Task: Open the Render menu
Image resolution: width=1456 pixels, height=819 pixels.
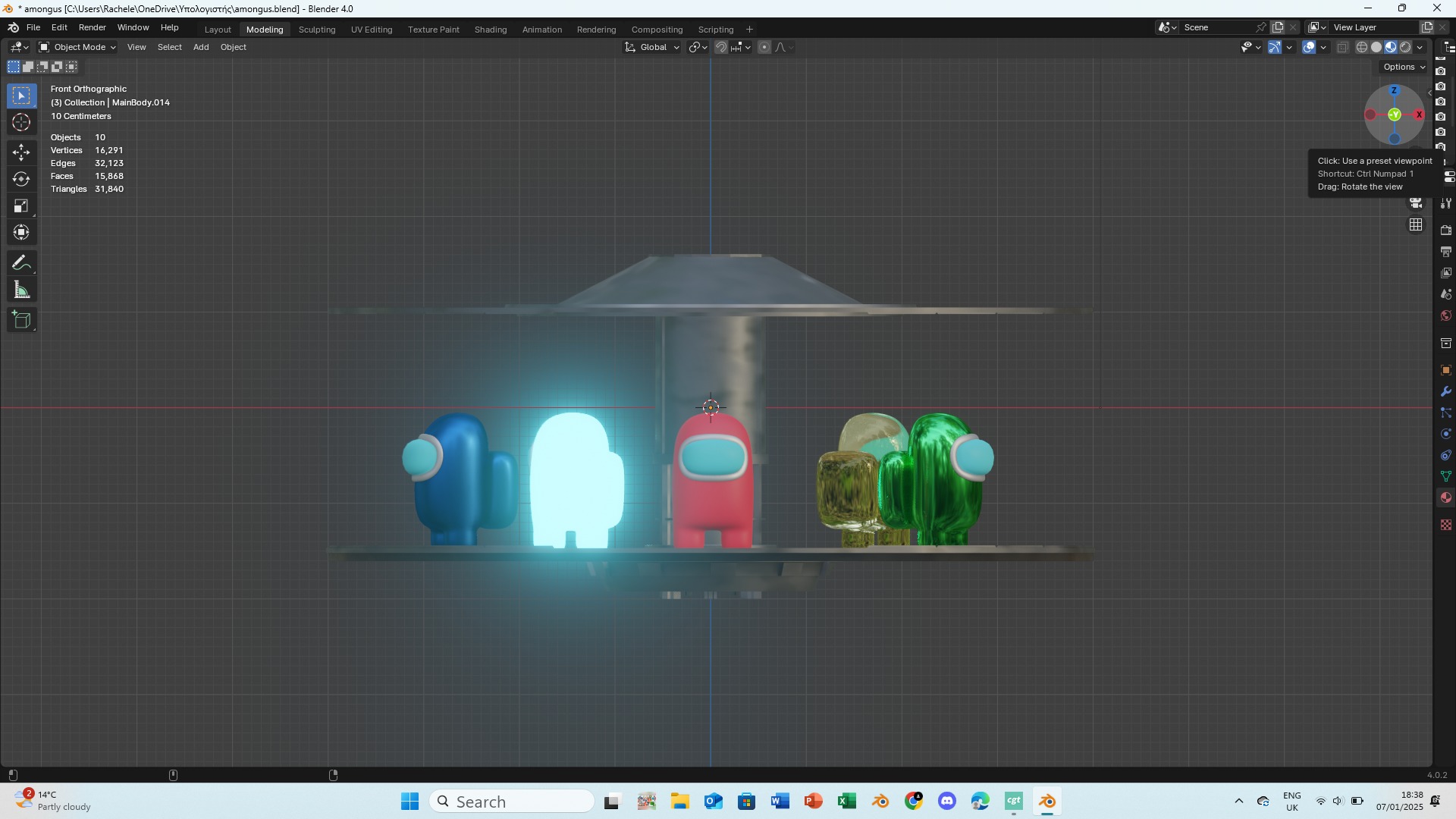Action: pos(93,27)
